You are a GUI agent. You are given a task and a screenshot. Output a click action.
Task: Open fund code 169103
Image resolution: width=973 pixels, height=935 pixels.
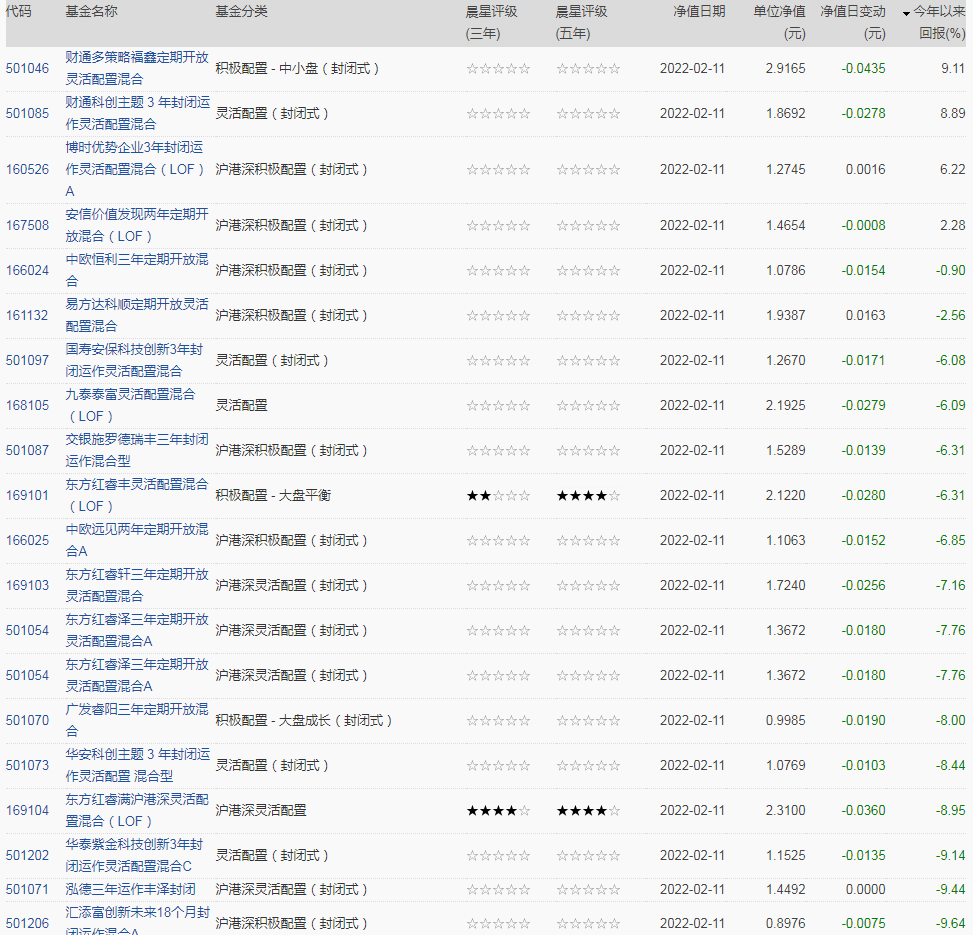click(27, 585)
